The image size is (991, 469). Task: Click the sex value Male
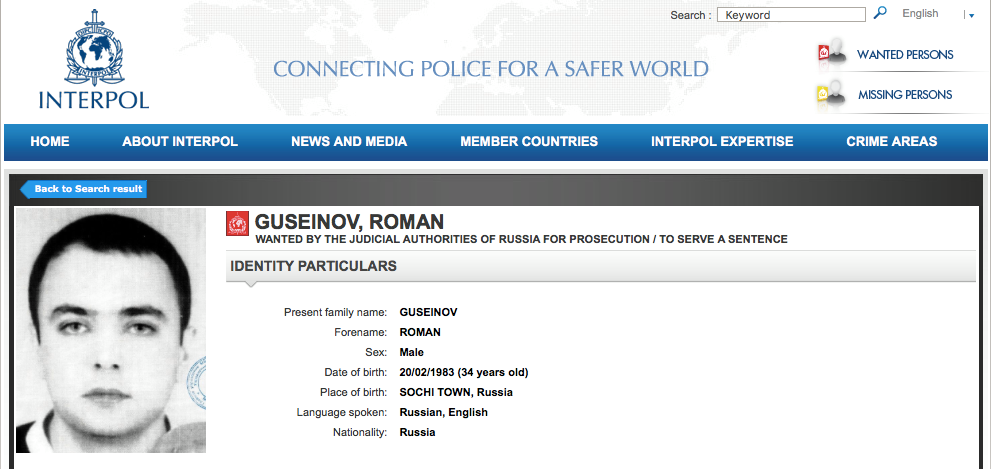(x=411, y=352)
